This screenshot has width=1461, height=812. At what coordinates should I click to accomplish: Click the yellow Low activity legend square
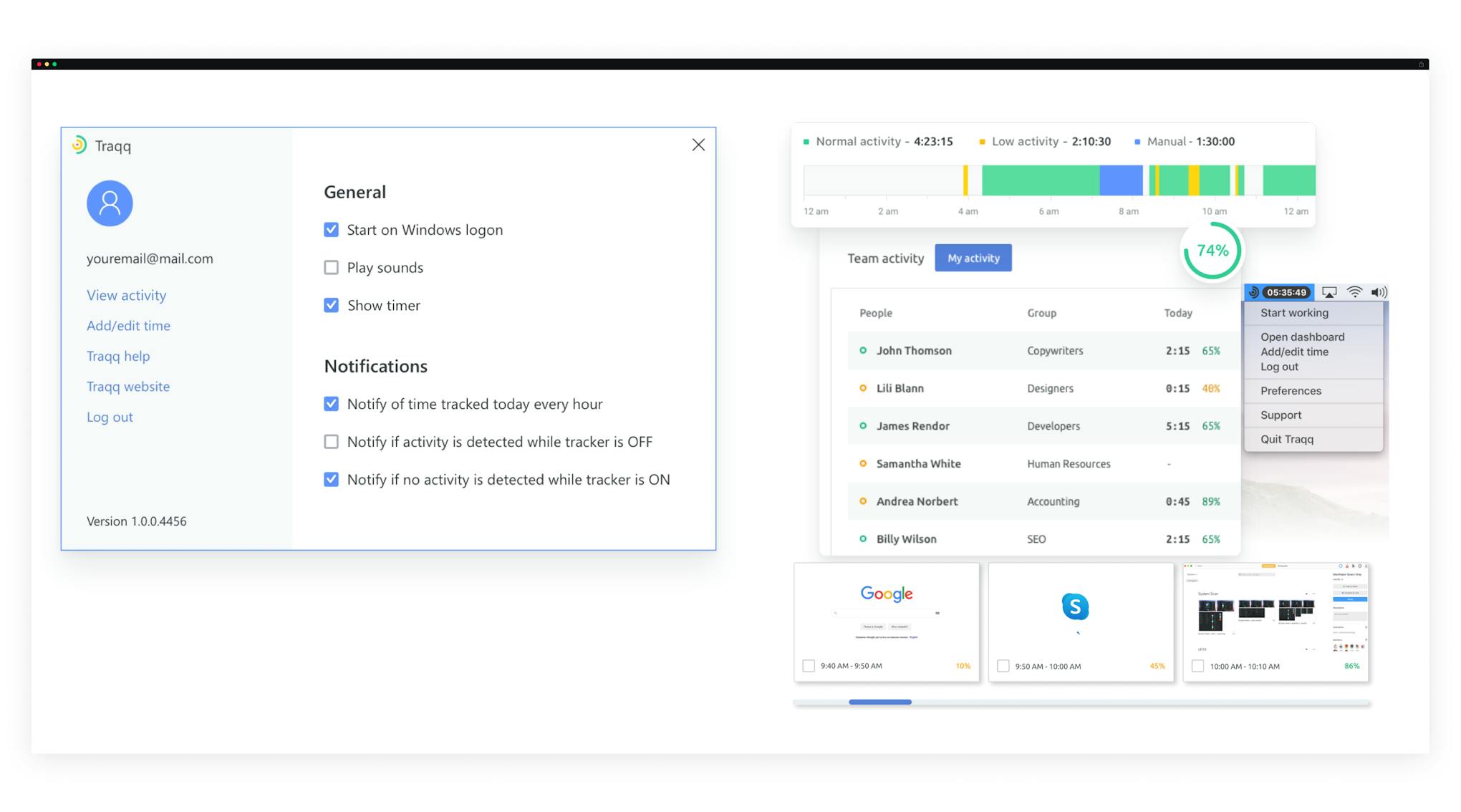983,142
